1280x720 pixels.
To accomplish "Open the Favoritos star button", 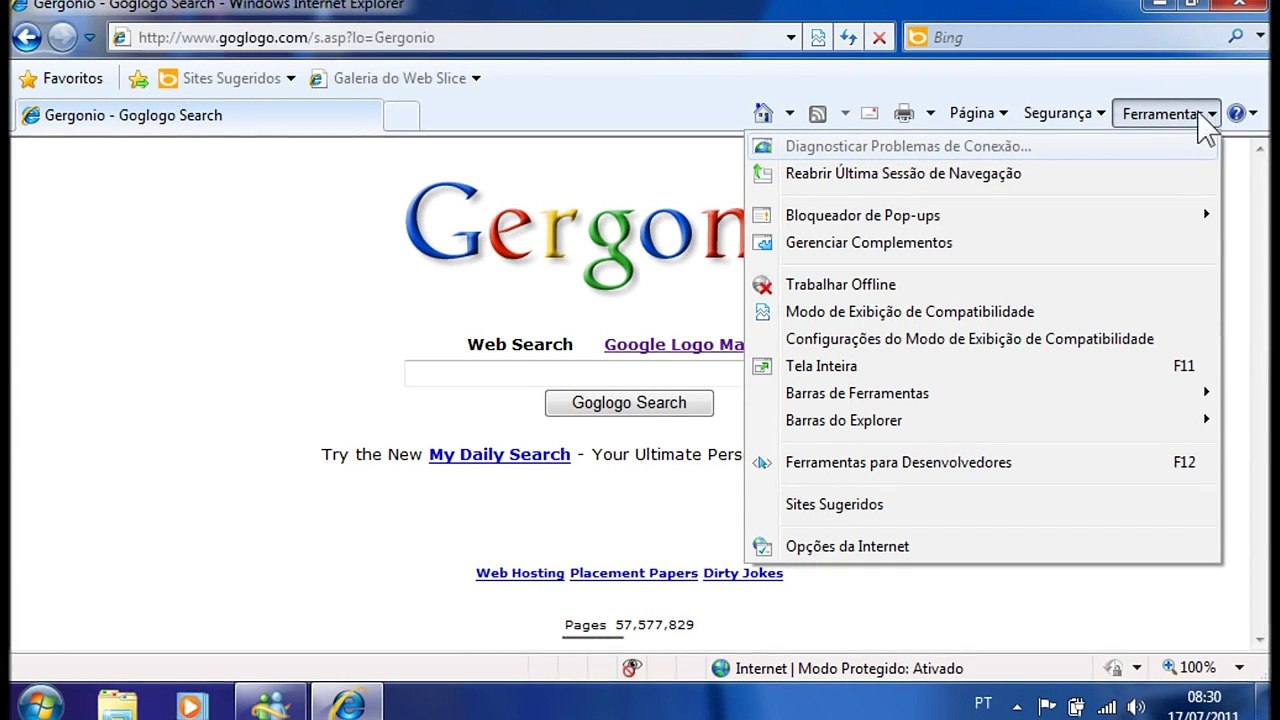I will [61, 78].
